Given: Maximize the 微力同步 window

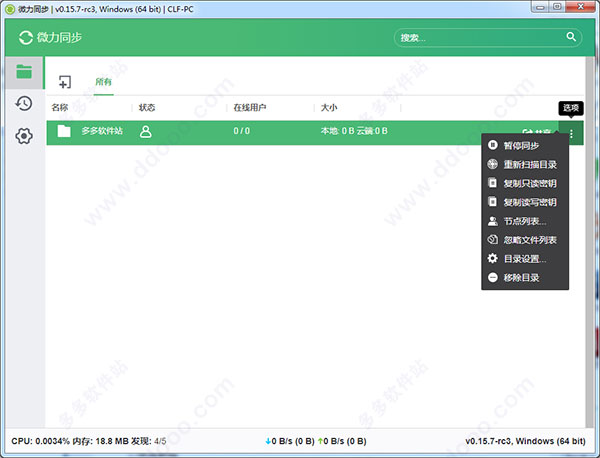Looking at the screenshot, I should [x=557, y=7].
